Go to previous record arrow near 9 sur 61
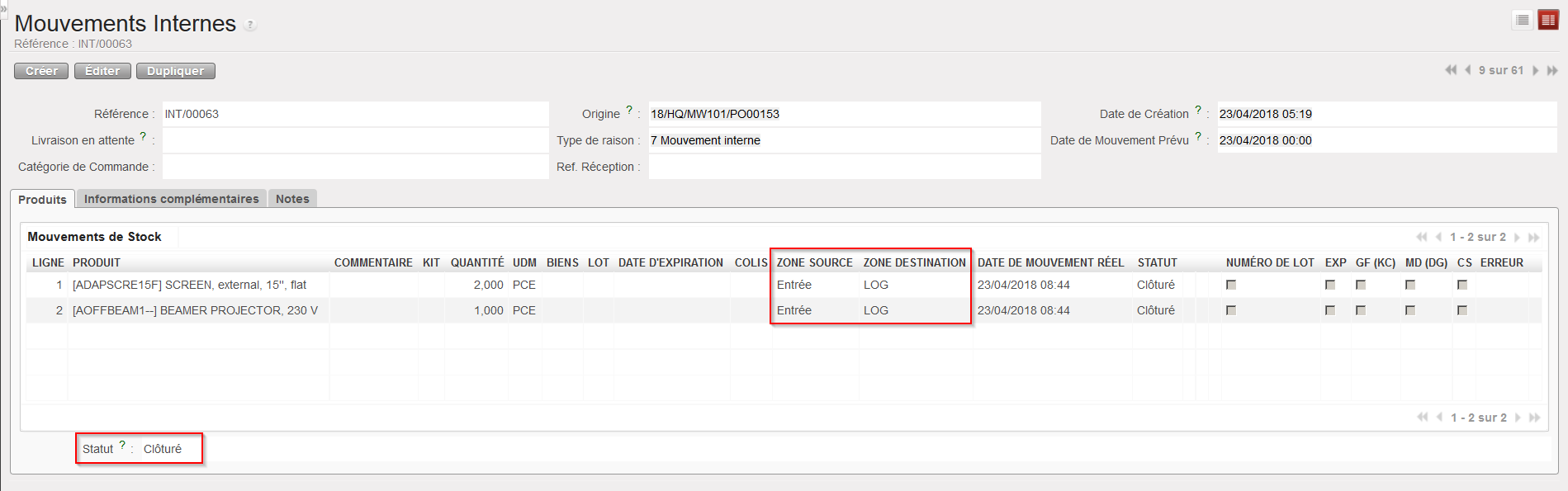The image size is (1568, 491). tap(1467, 70)
